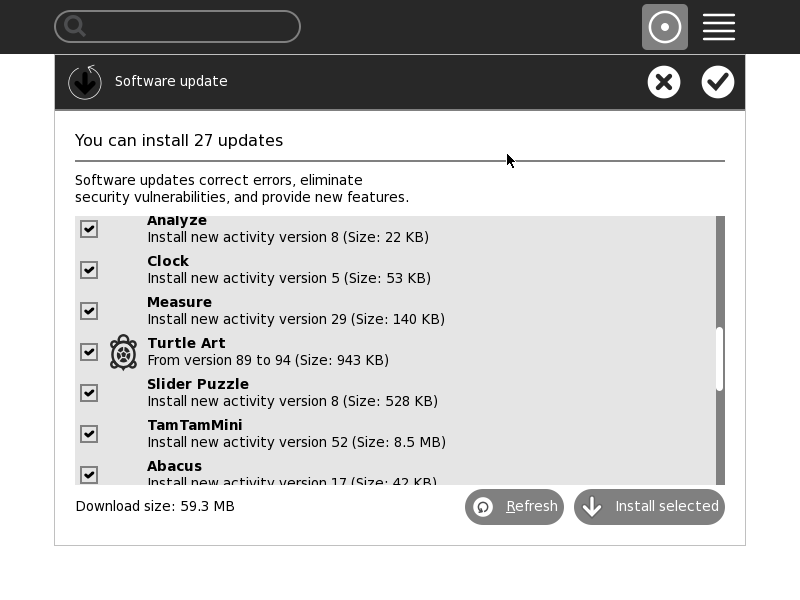Click the circular arrow icon on Refresh
Image resolution: width=800 pixels, height=600 pixels.
[484, 507]
